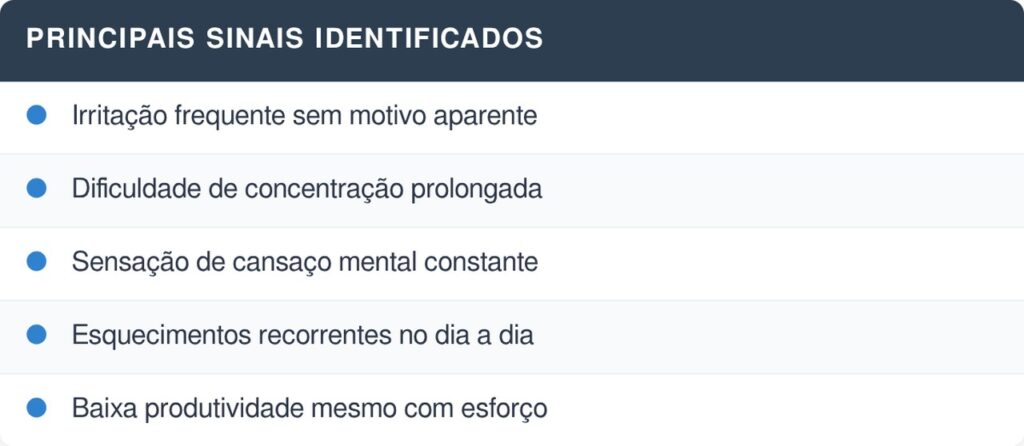Click 'Baixa produtividade mesmo com esforço'
The height and width of the screenshot is (446, 1024).
coord(309,408)
